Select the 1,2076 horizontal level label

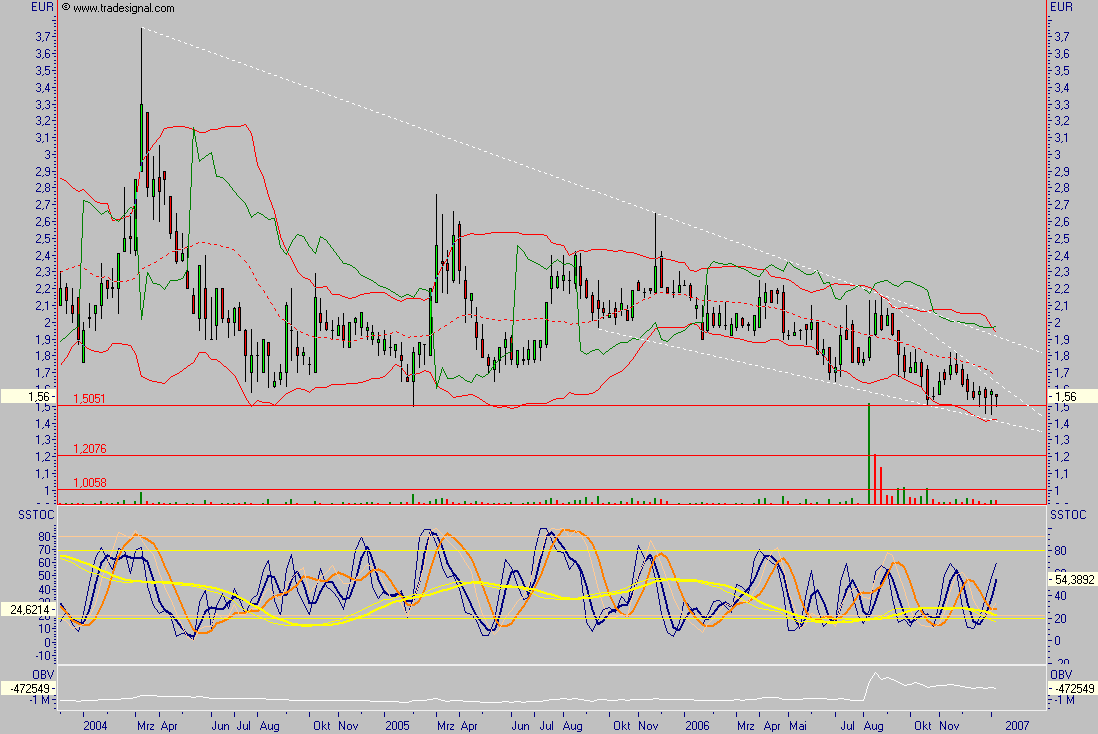90,448
